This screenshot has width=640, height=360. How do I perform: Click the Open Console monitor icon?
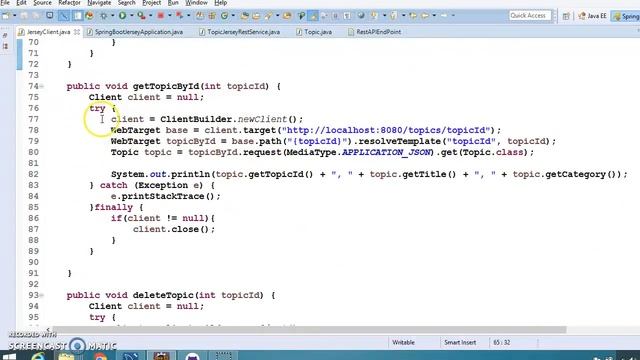(x=49, y=16)
